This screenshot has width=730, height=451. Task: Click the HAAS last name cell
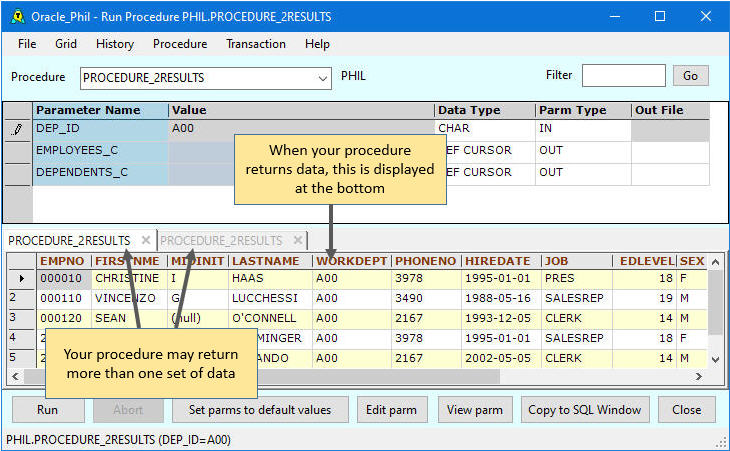(270, 278)
